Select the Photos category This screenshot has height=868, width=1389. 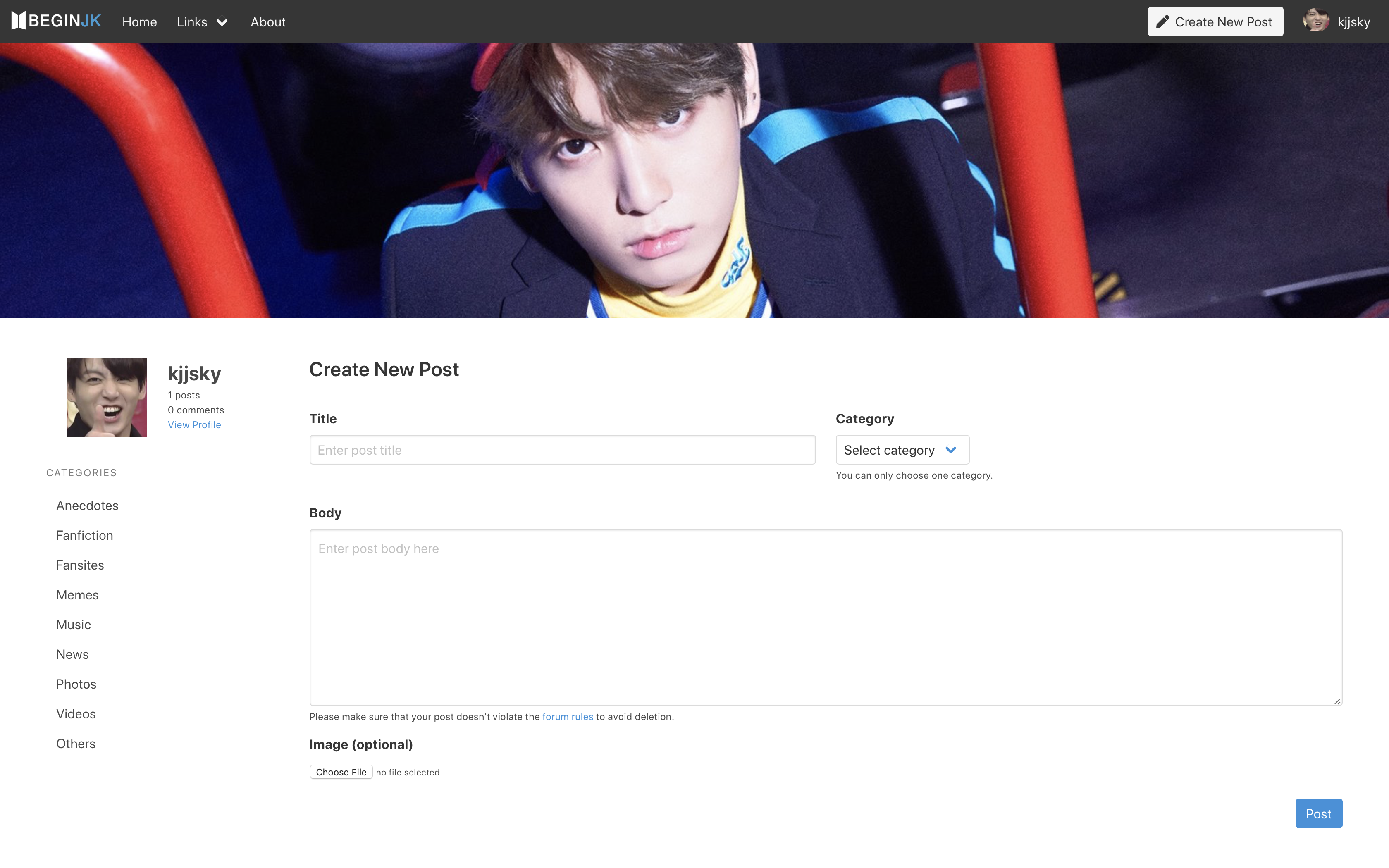click(x=76, y=684)
